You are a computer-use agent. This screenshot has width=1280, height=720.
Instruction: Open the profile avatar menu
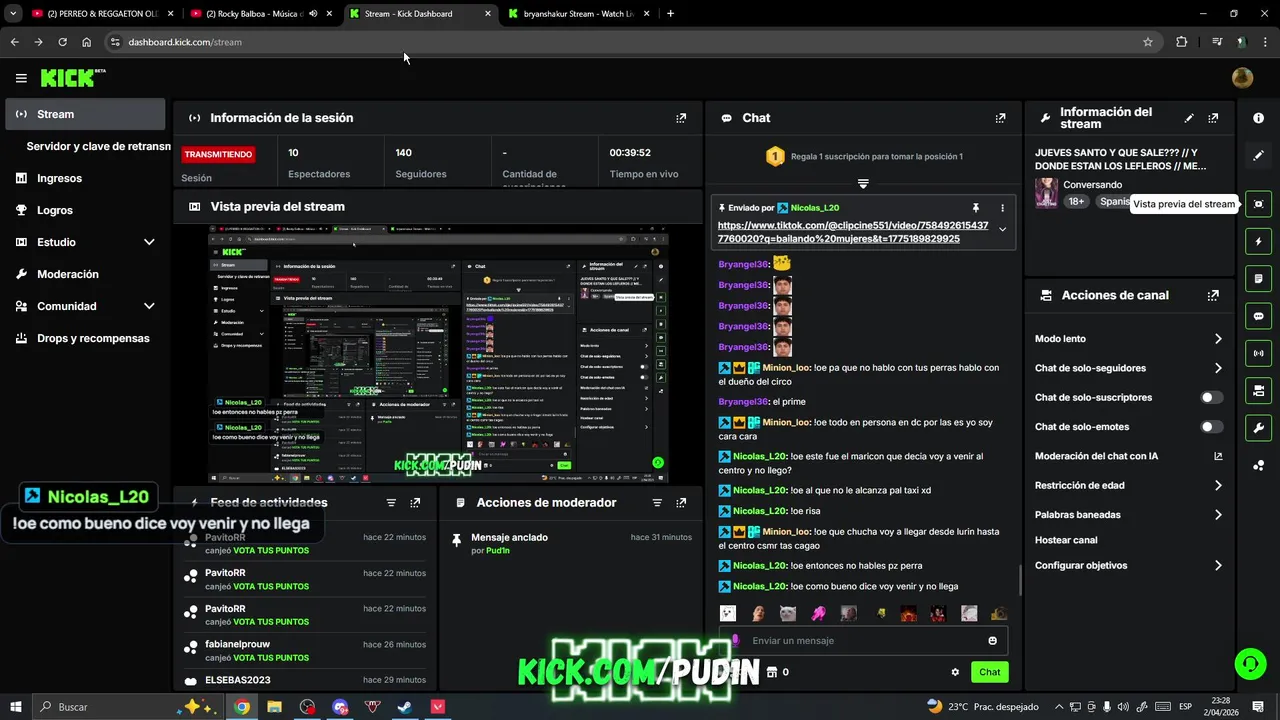(1242, 78)
